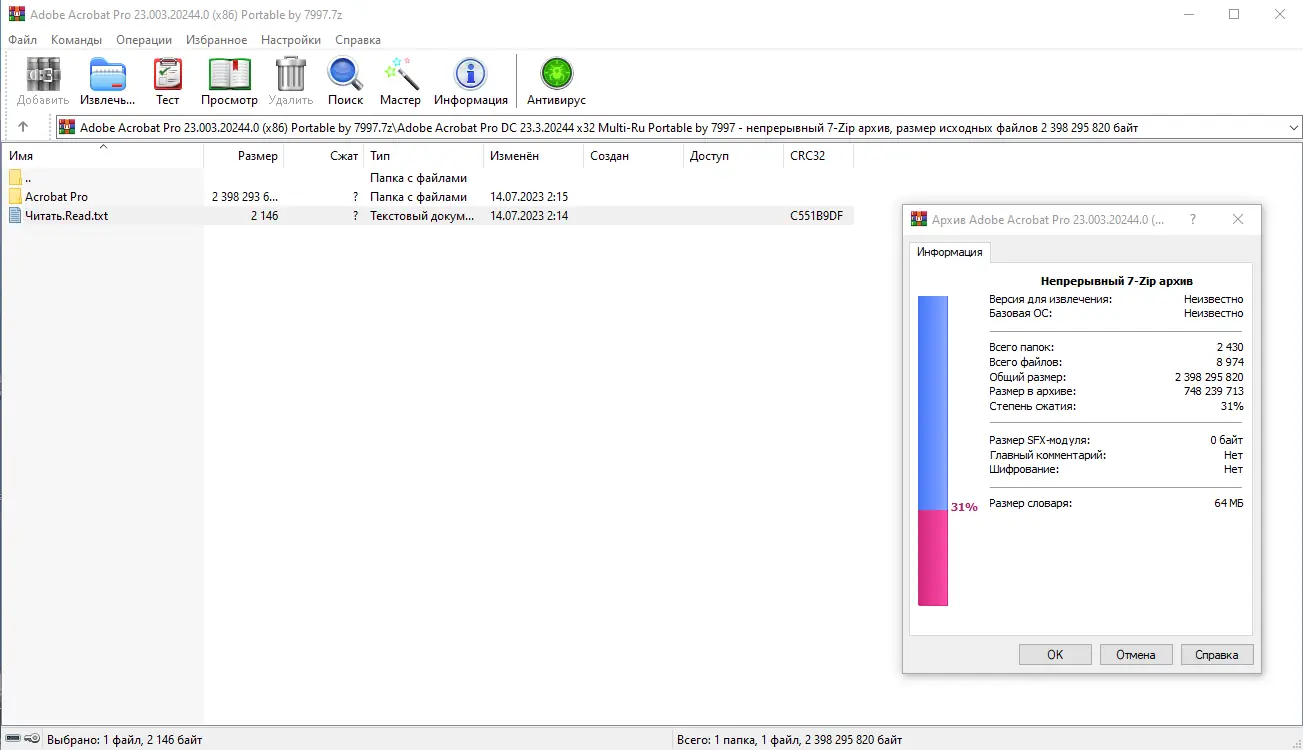Sort the list by the Тип column

click(424, 156)
